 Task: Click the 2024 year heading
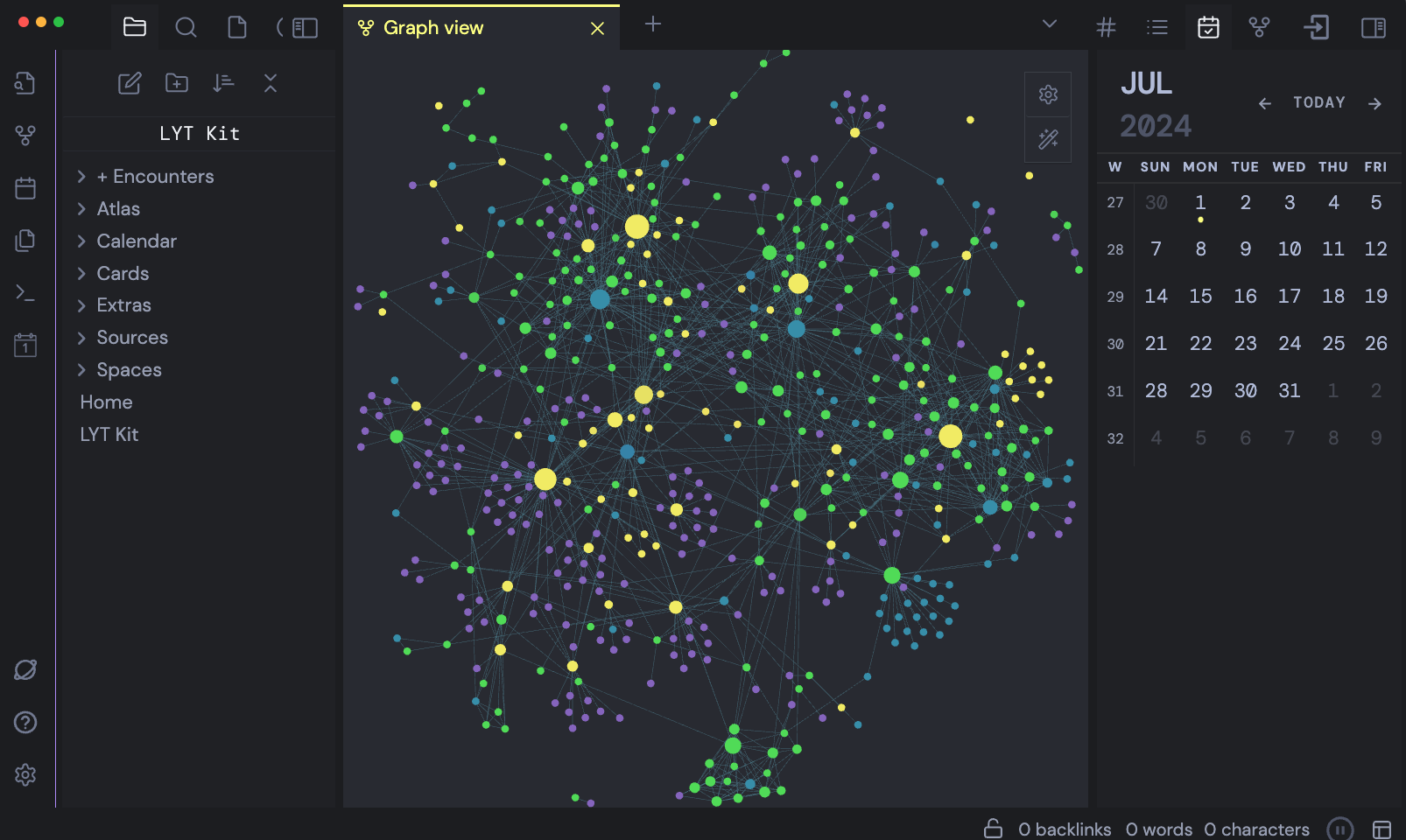(x=1156, y=126)
